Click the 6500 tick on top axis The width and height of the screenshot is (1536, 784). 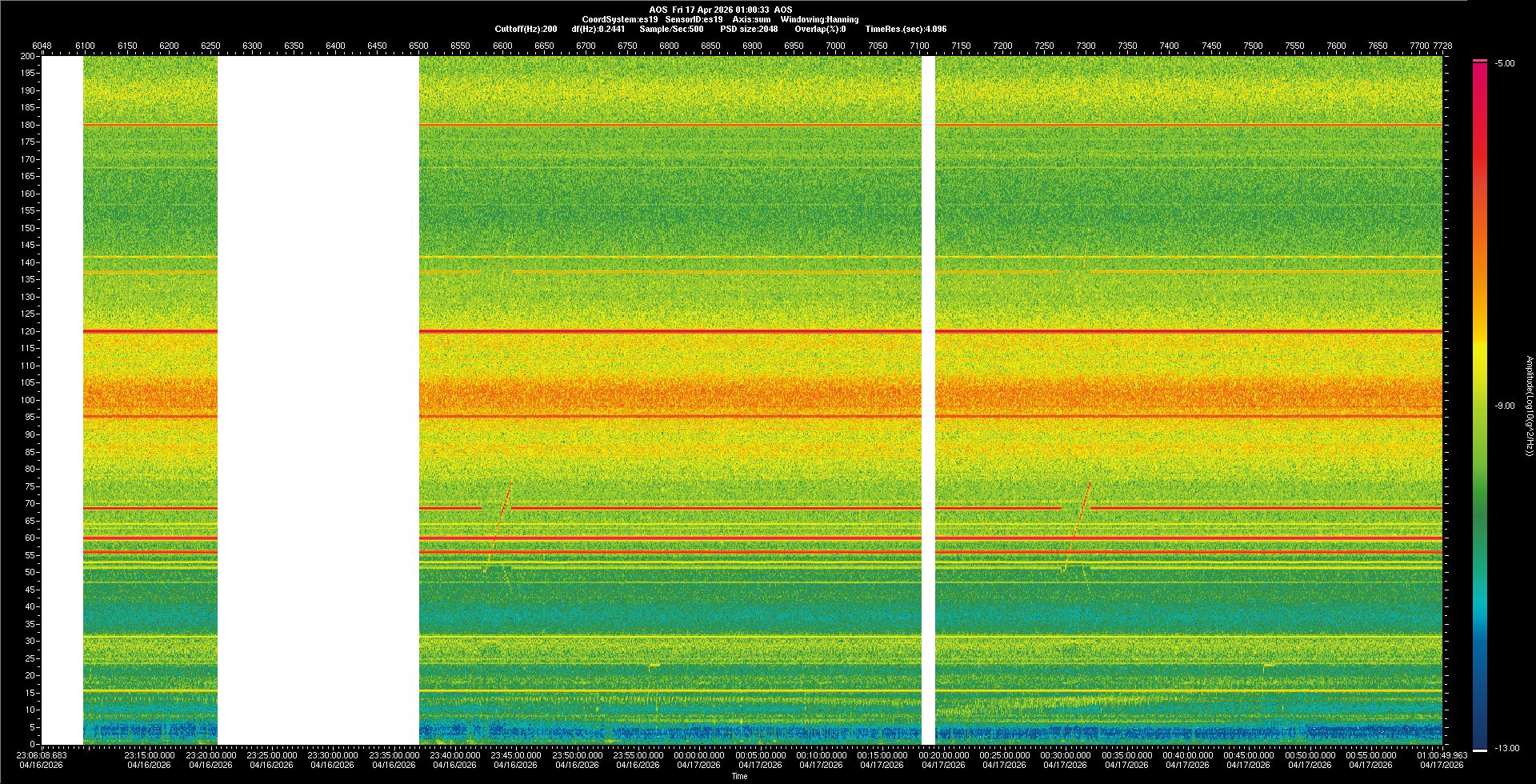pyautogui.click(x=418, y=46)
